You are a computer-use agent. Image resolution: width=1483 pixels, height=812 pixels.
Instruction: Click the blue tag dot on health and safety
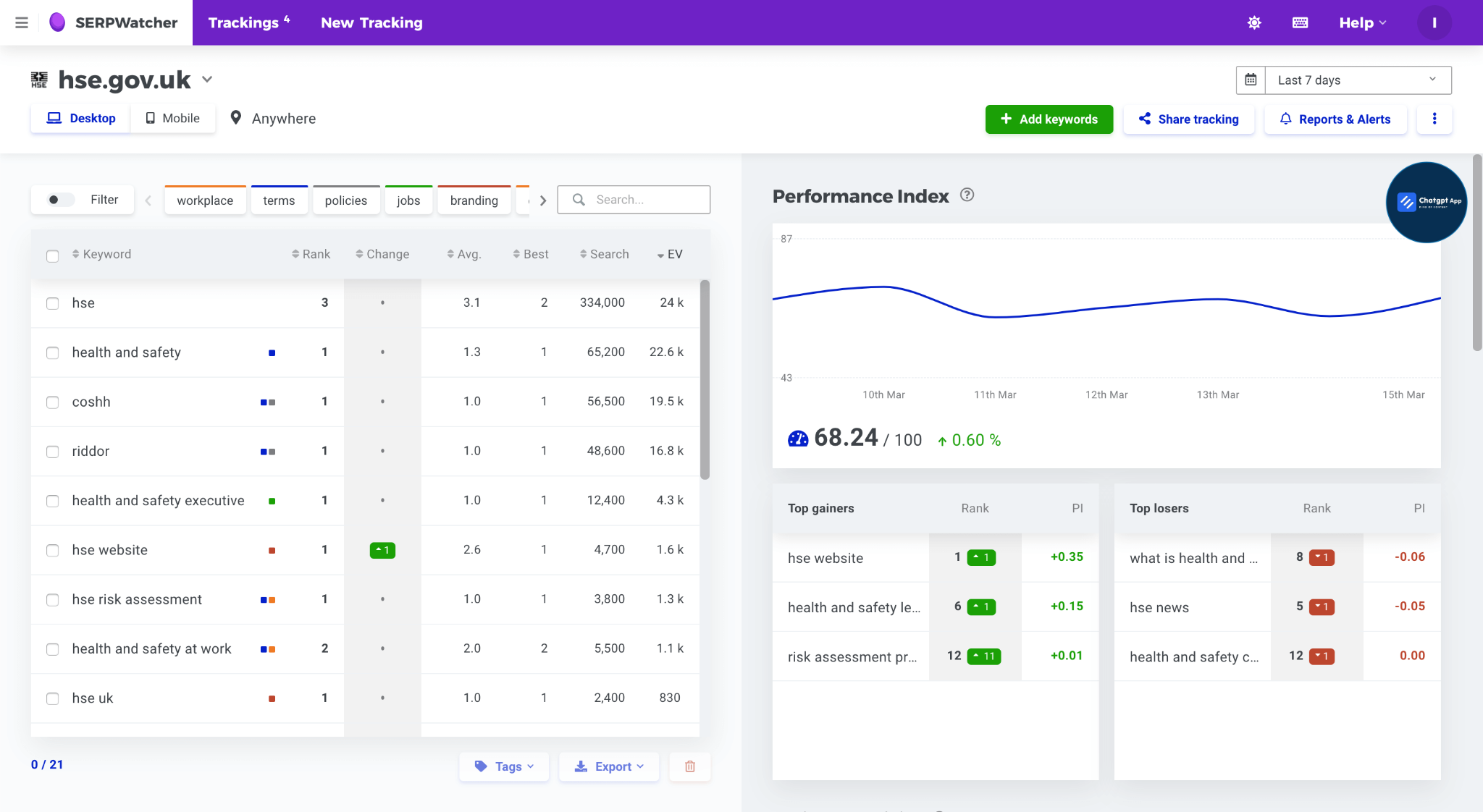[x=272, y=352]
